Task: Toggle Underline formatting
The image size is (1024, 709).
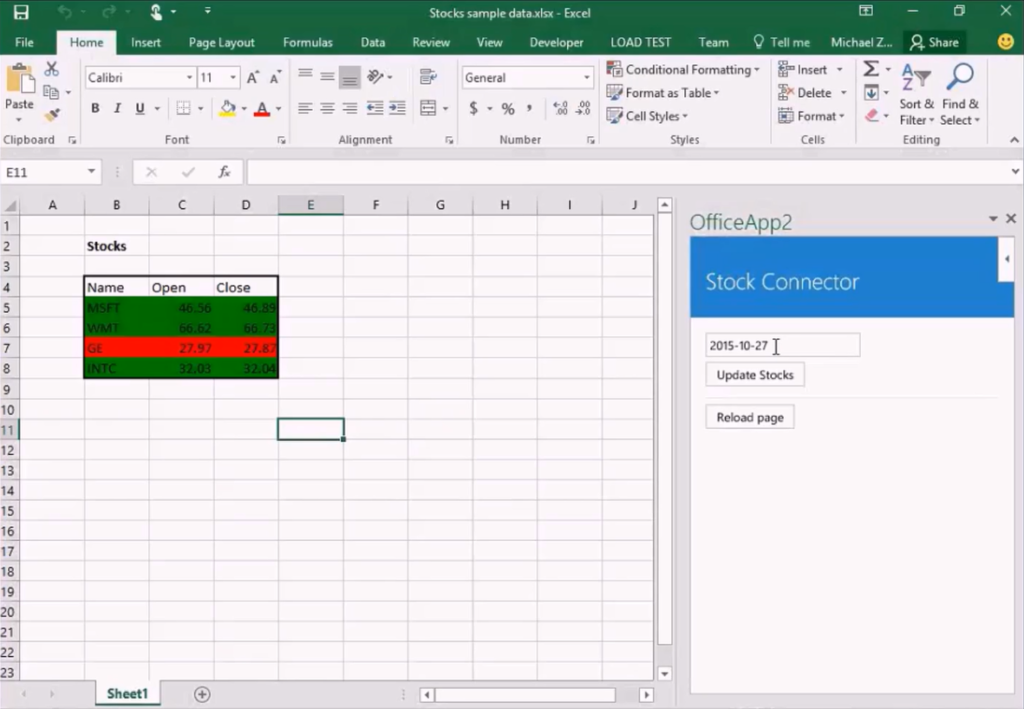Action: [140, 108]
